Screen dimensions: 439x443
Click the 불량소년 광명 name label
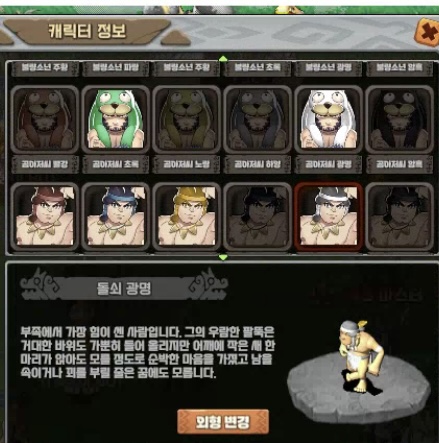(x=328, y=68)
